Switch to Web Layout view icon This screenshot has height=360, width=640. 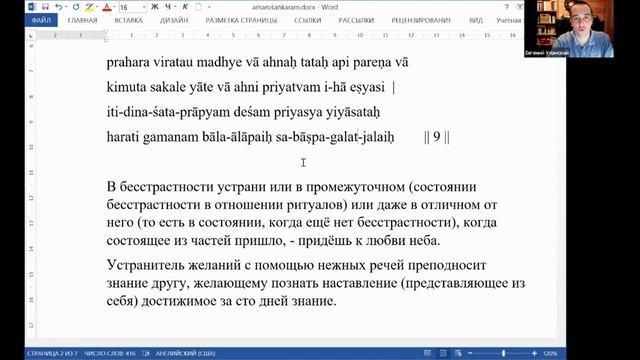(x=458, y=353)
